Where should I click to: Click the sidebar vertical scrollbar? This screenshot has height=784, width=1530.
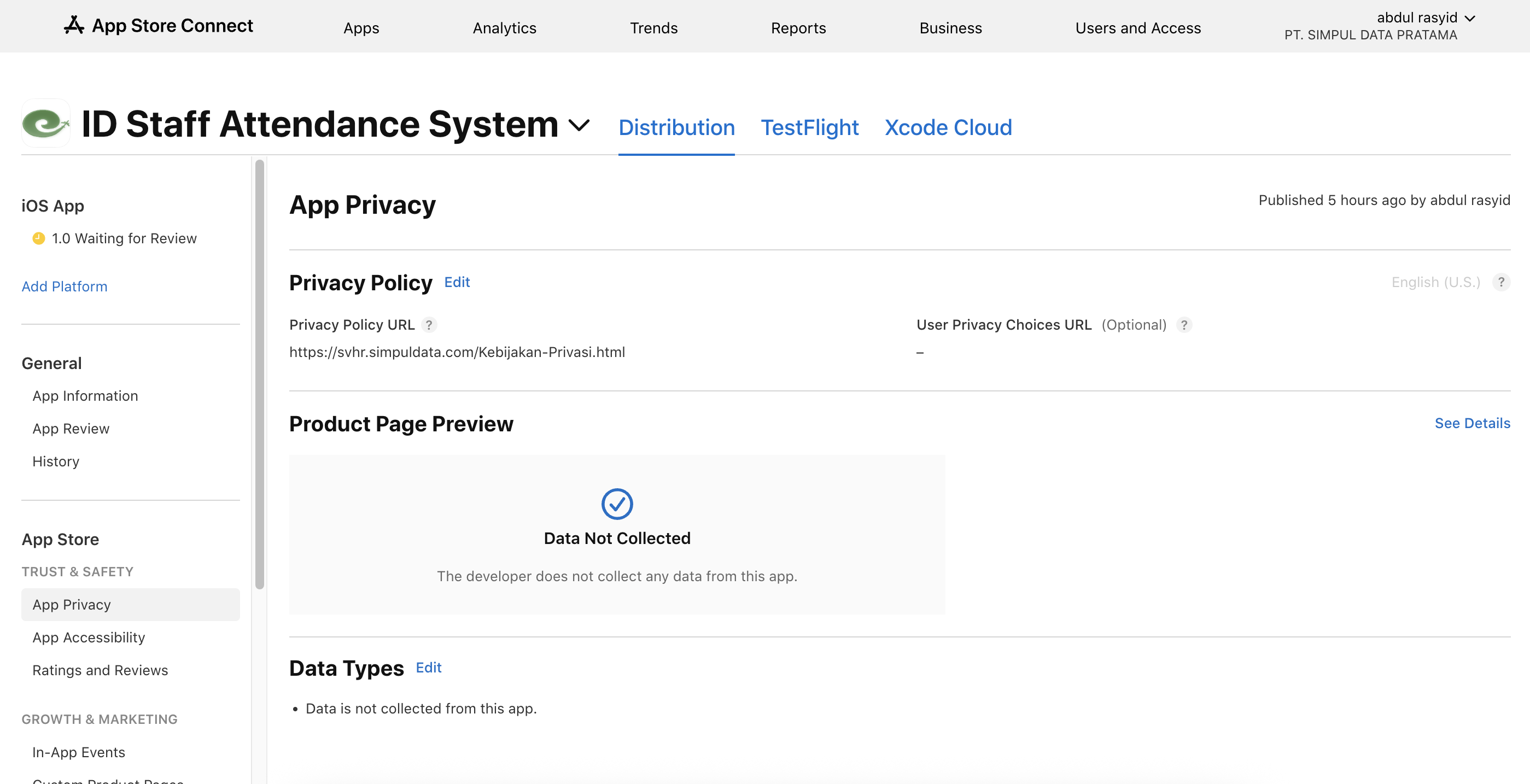[260, 374]
